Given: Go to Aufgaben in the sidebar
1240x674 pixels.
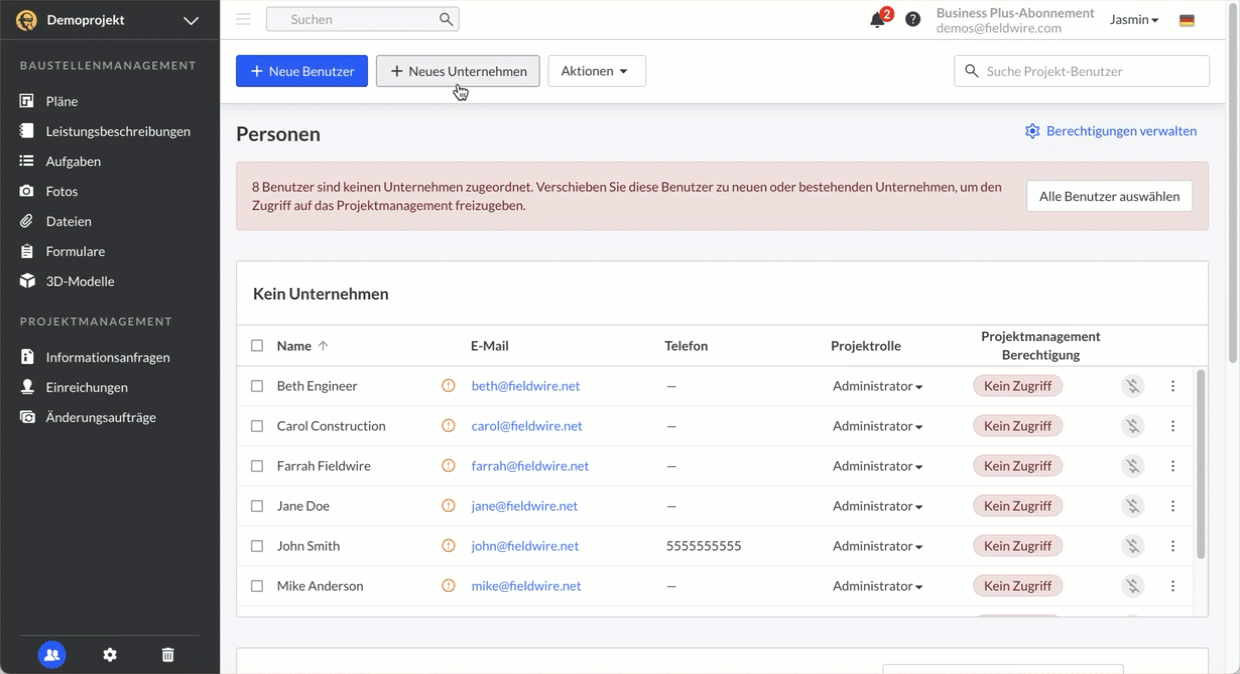Looking at the screenshot, I should click(x=73, y=161).
